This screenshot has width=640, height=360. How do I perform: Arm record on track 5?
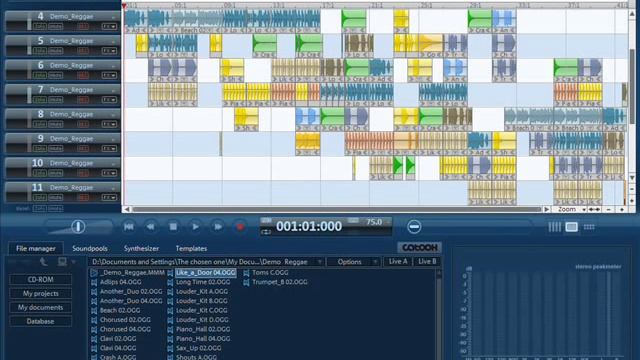pos(83,51)
